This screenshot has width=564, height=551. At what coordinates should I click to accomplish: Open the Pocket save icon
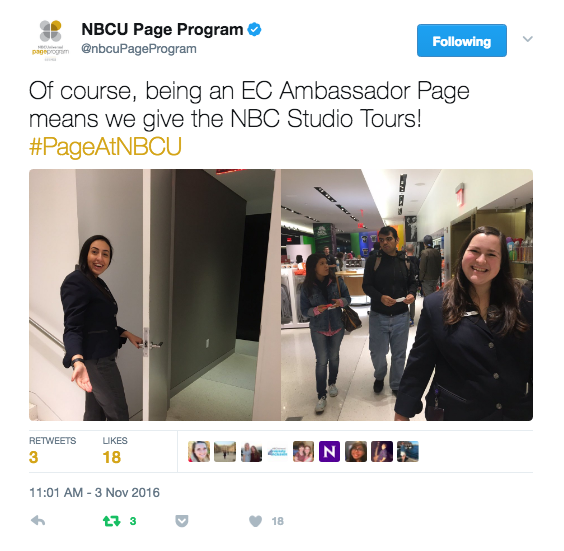click(x=182, y=521)
